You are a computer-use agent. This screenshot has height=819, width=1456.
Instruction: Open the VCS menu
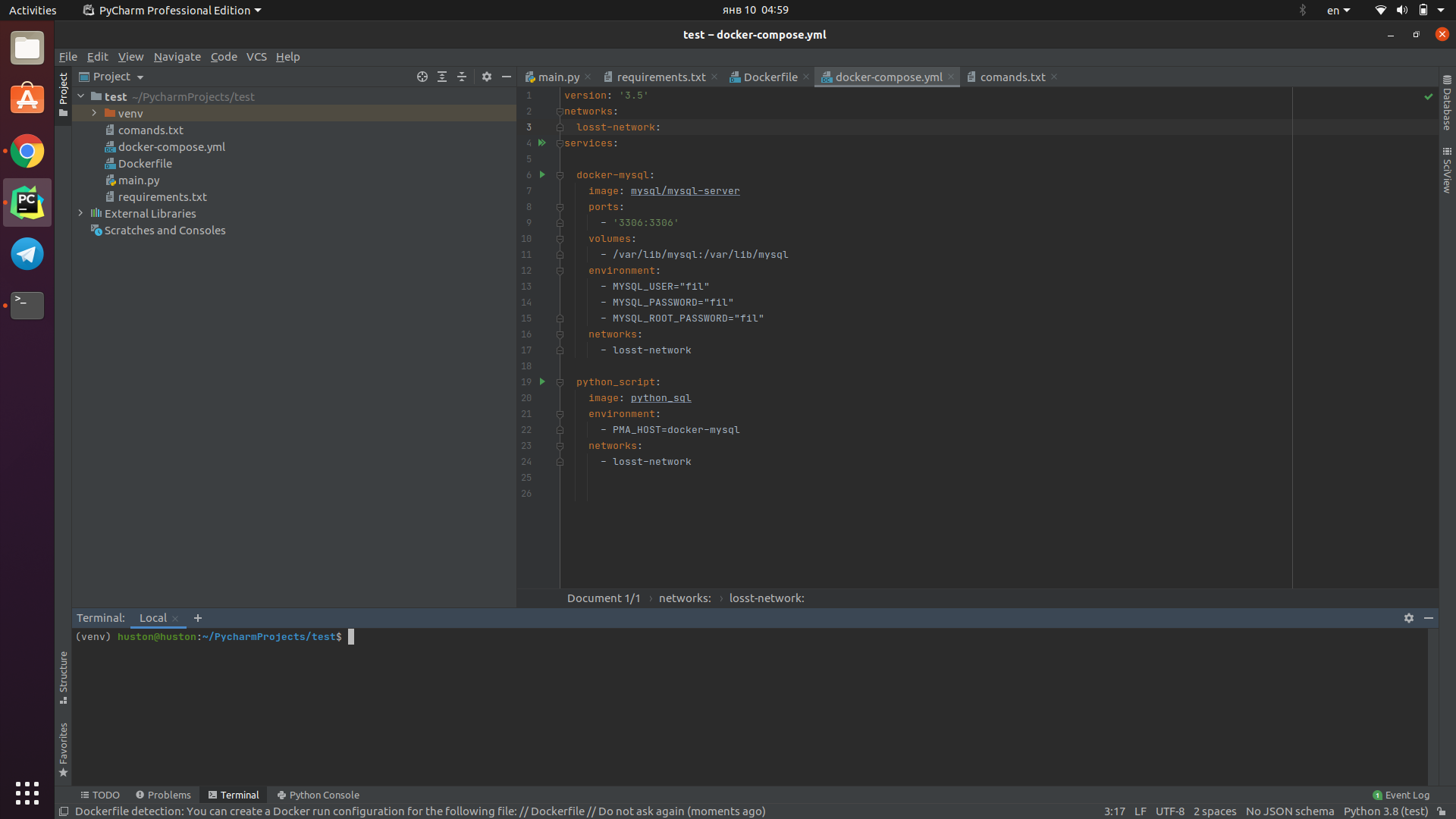point(256,56)
